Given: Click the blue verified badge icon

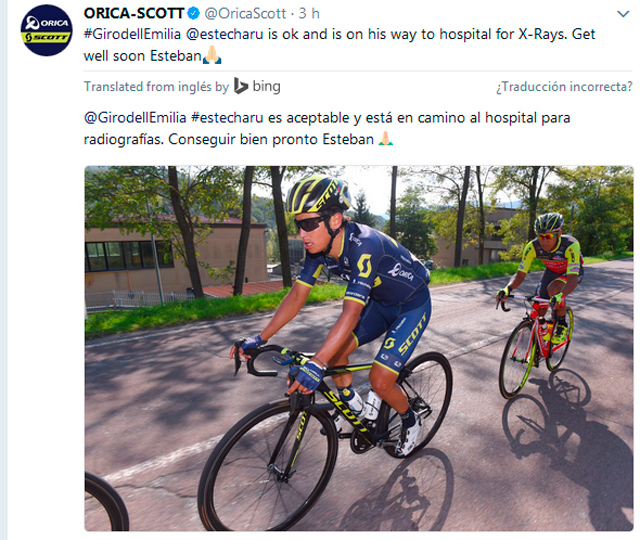Looking at the screenshot, I should (x=193, y=13).
